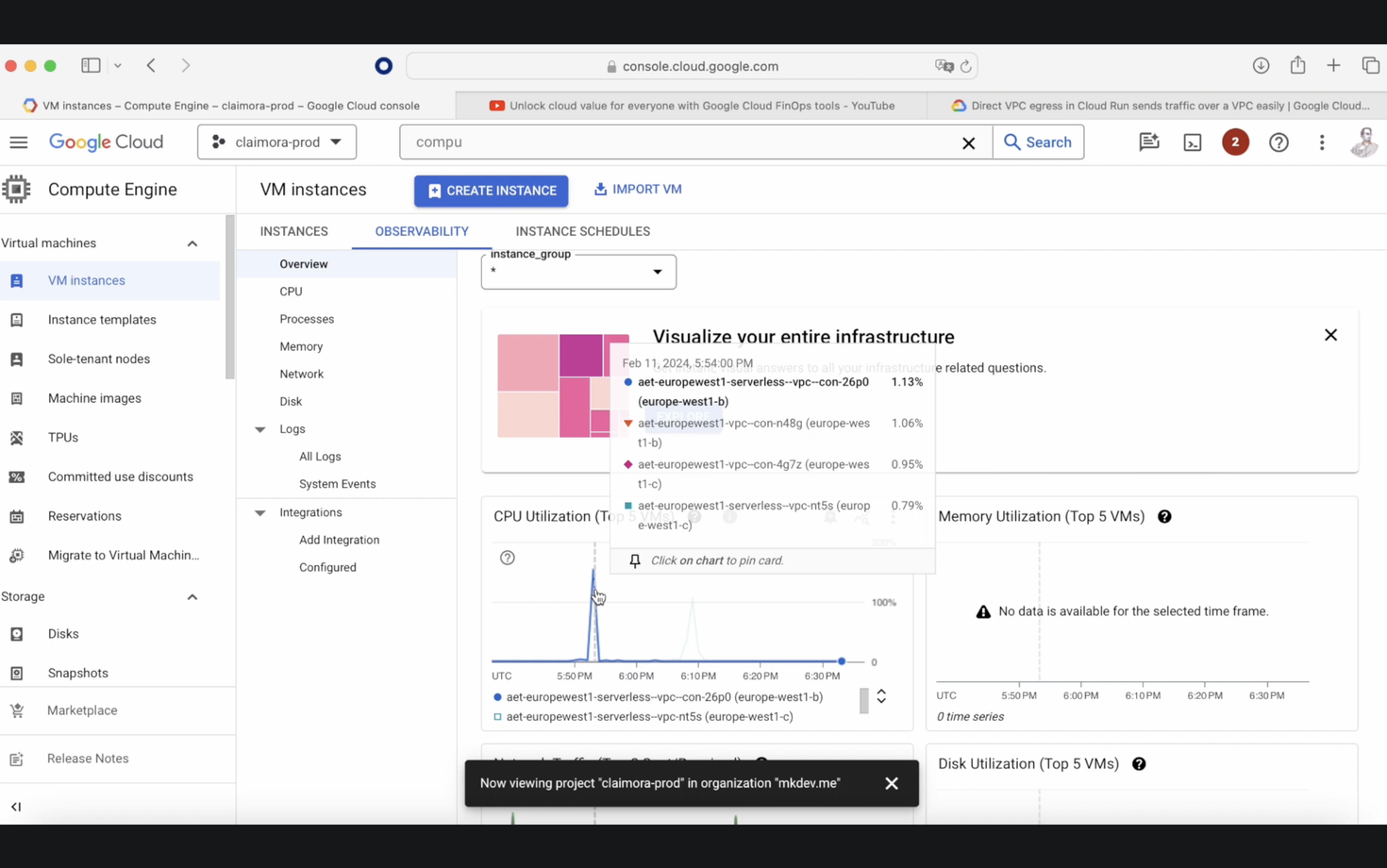Switch to the Instance Schedules tab
Image resolution: width=1387 pixels, height=868 pixels.
tap(582, 231)
